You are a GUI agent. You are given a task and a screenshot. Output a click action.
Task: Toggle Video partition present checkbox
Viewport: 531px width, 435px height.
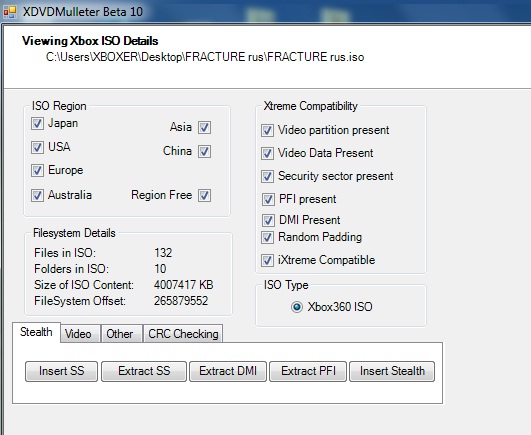pyautogui.click(x=267, y=130)
